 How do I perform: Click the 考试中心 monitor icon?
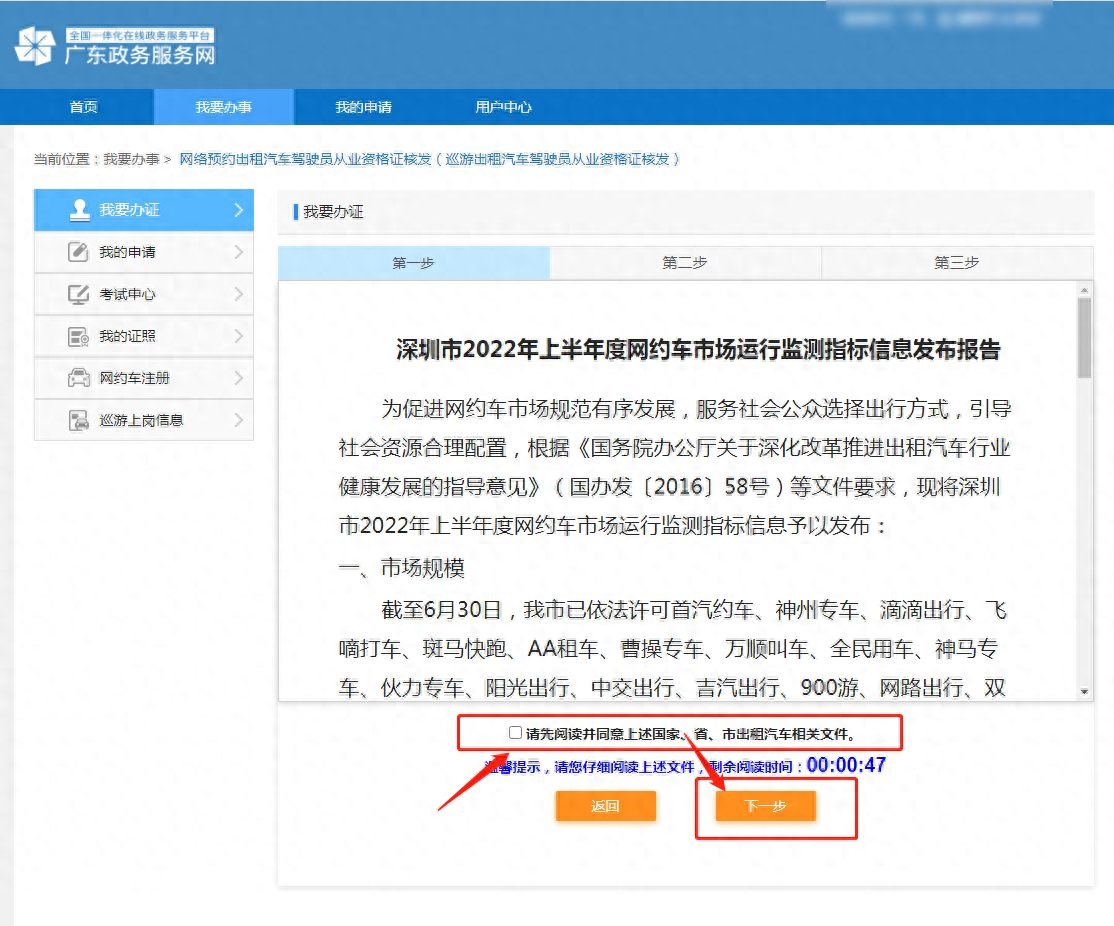click(x=78, y=294)
